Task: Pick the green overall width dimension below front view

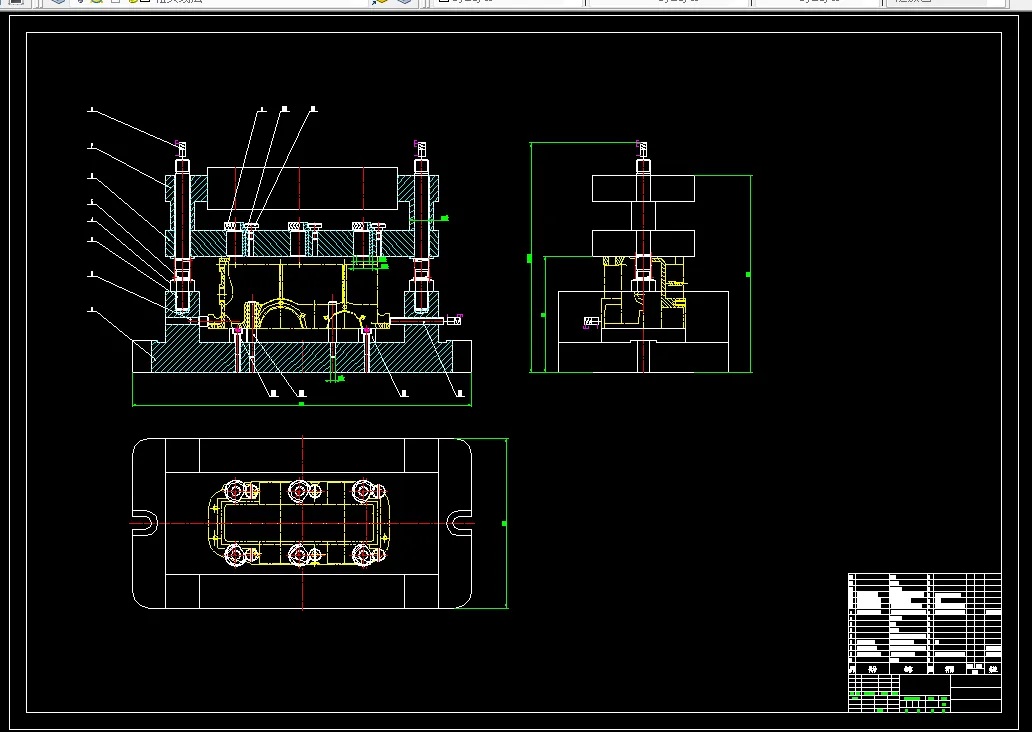Action: (302, 404)
